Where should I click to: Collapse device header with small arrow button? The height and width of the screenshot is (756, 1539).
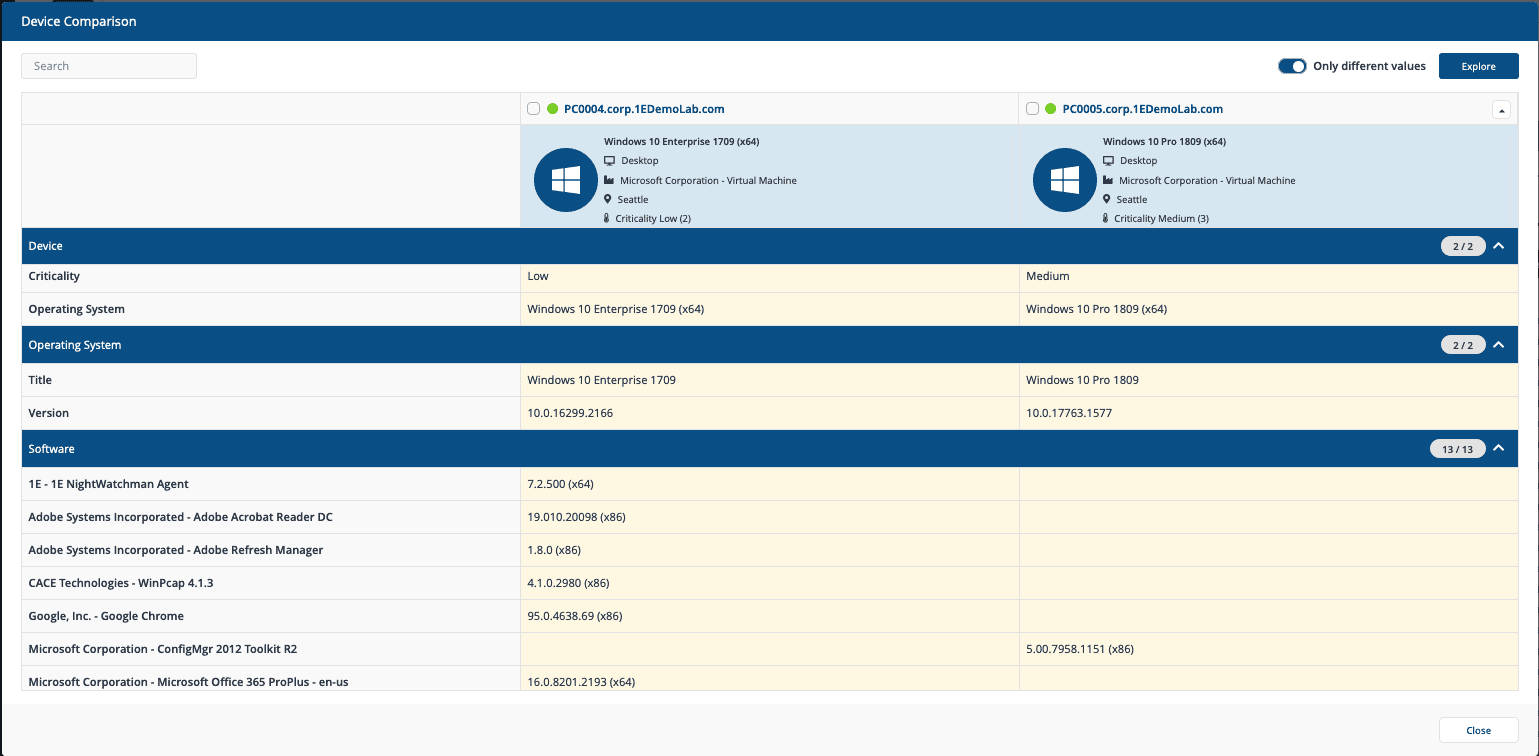tap(1501, 110)
